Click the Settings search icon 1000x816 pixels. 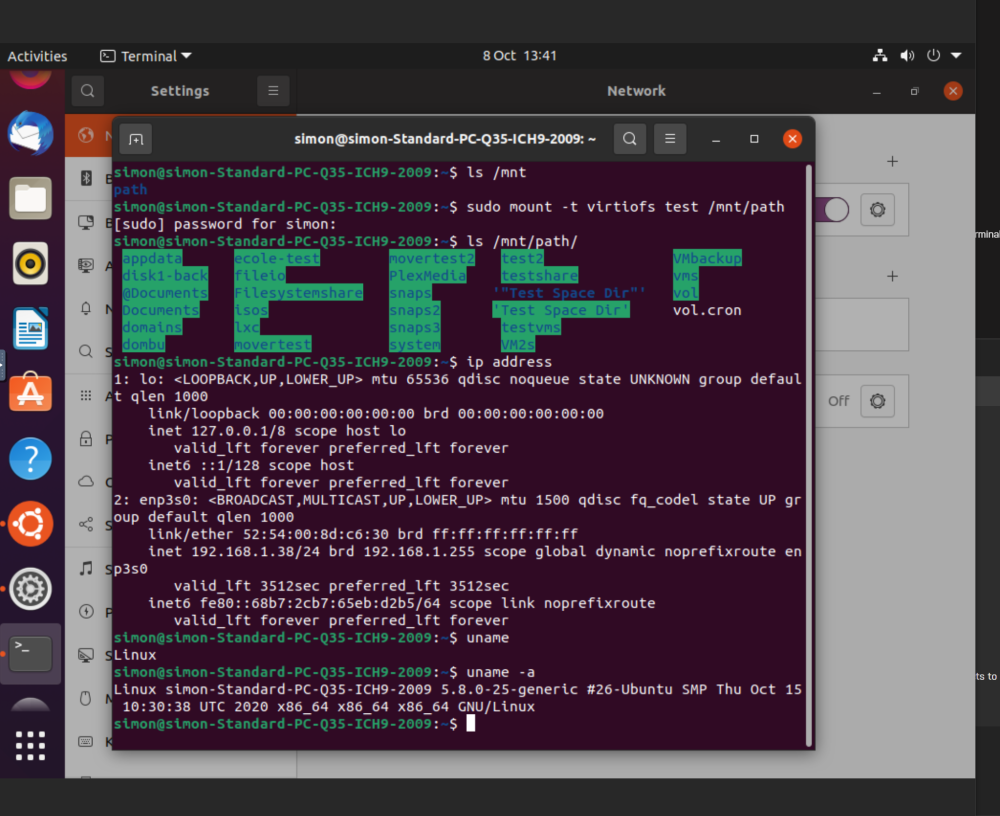[x=88, y=91]
